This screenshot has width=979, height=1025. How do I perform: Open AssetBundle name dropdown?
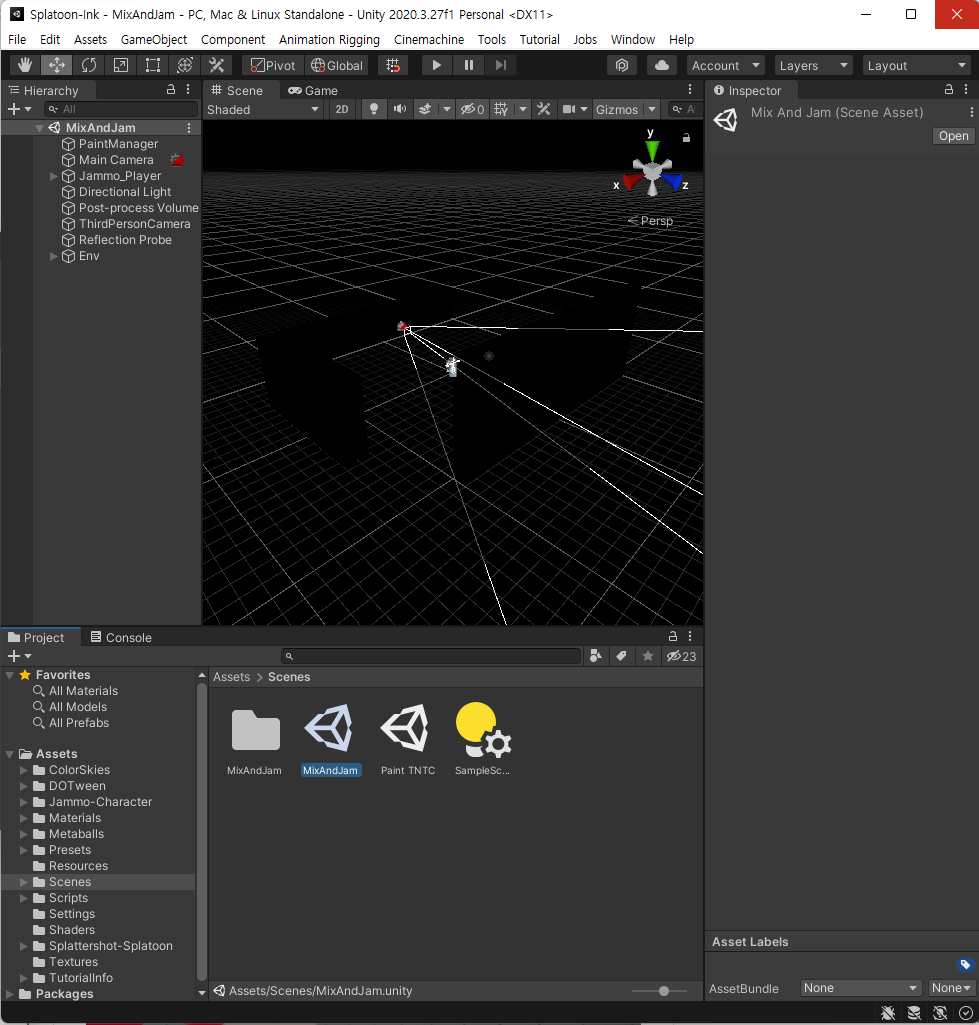pos(861,988)
